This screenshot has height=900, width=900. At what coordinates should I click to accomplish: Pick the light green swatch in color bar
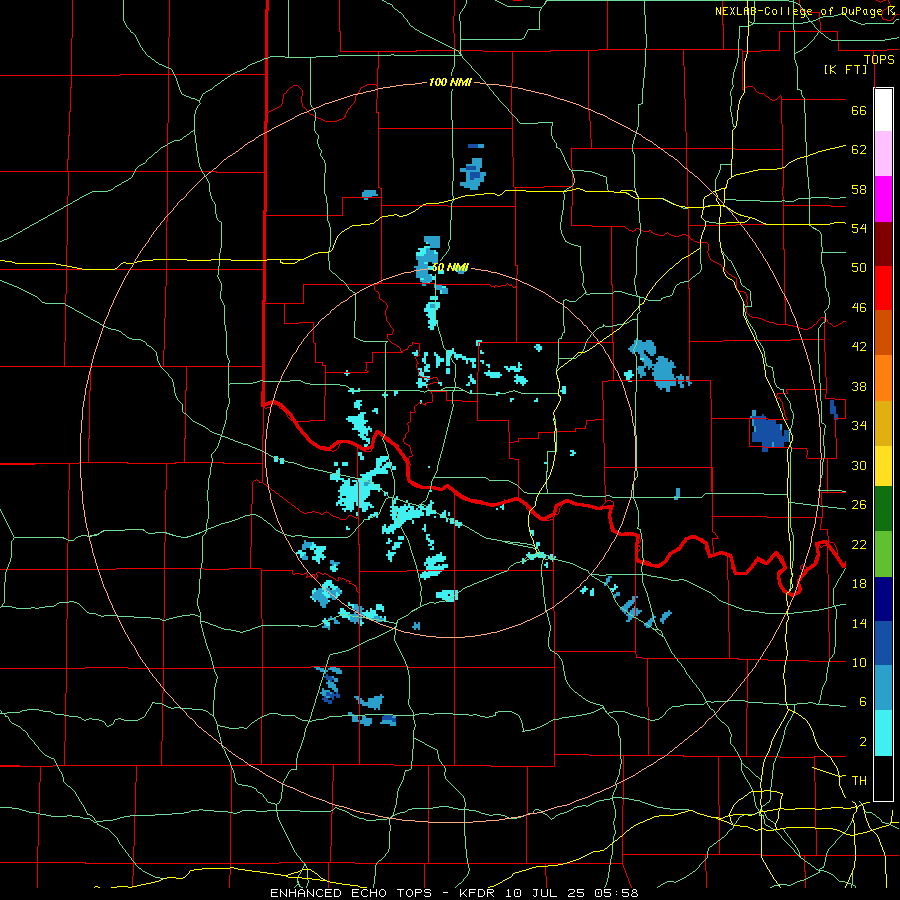[x=883, y=554]
